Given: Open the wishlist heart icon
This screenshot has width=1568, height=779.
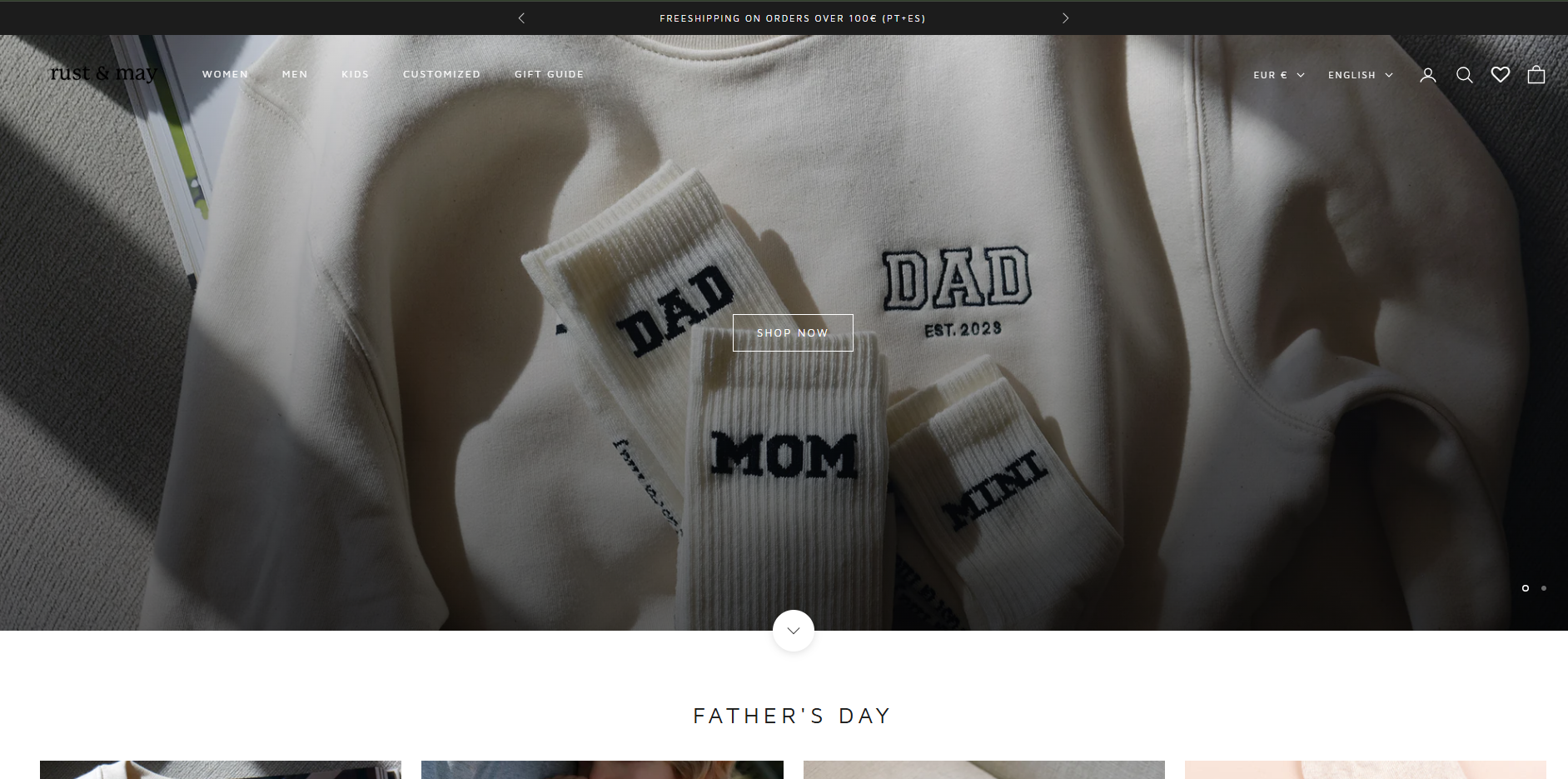Looking at the screenshot, I should (1500, 75).
